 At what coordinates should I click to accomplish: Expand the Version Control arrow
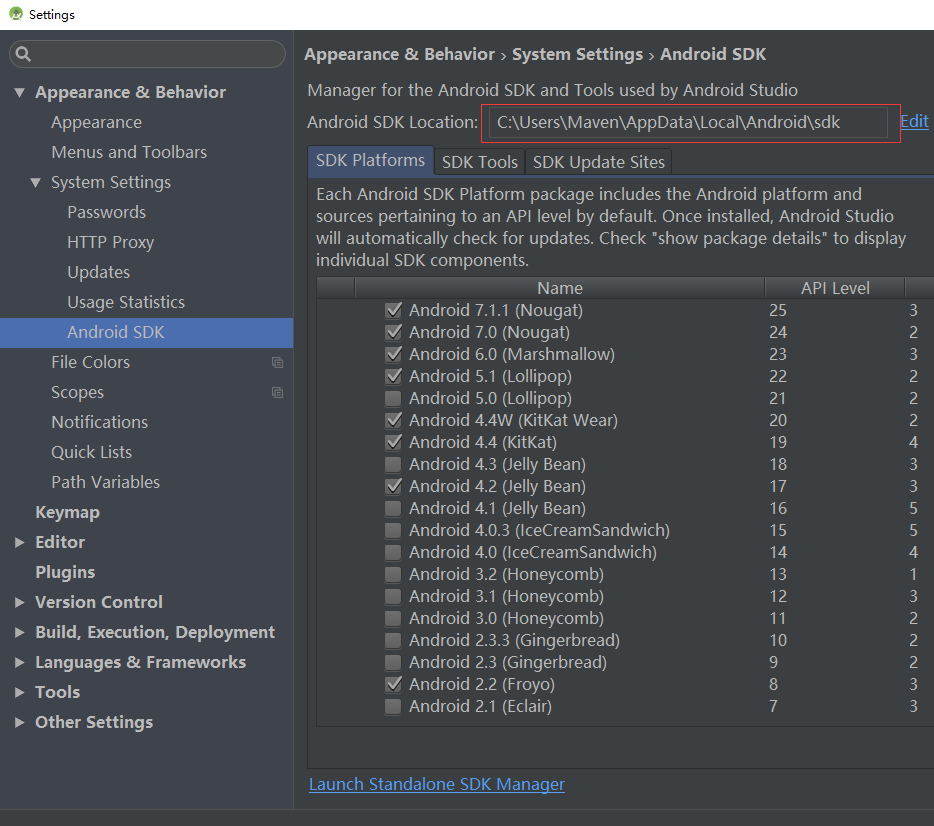coord(20,602)
